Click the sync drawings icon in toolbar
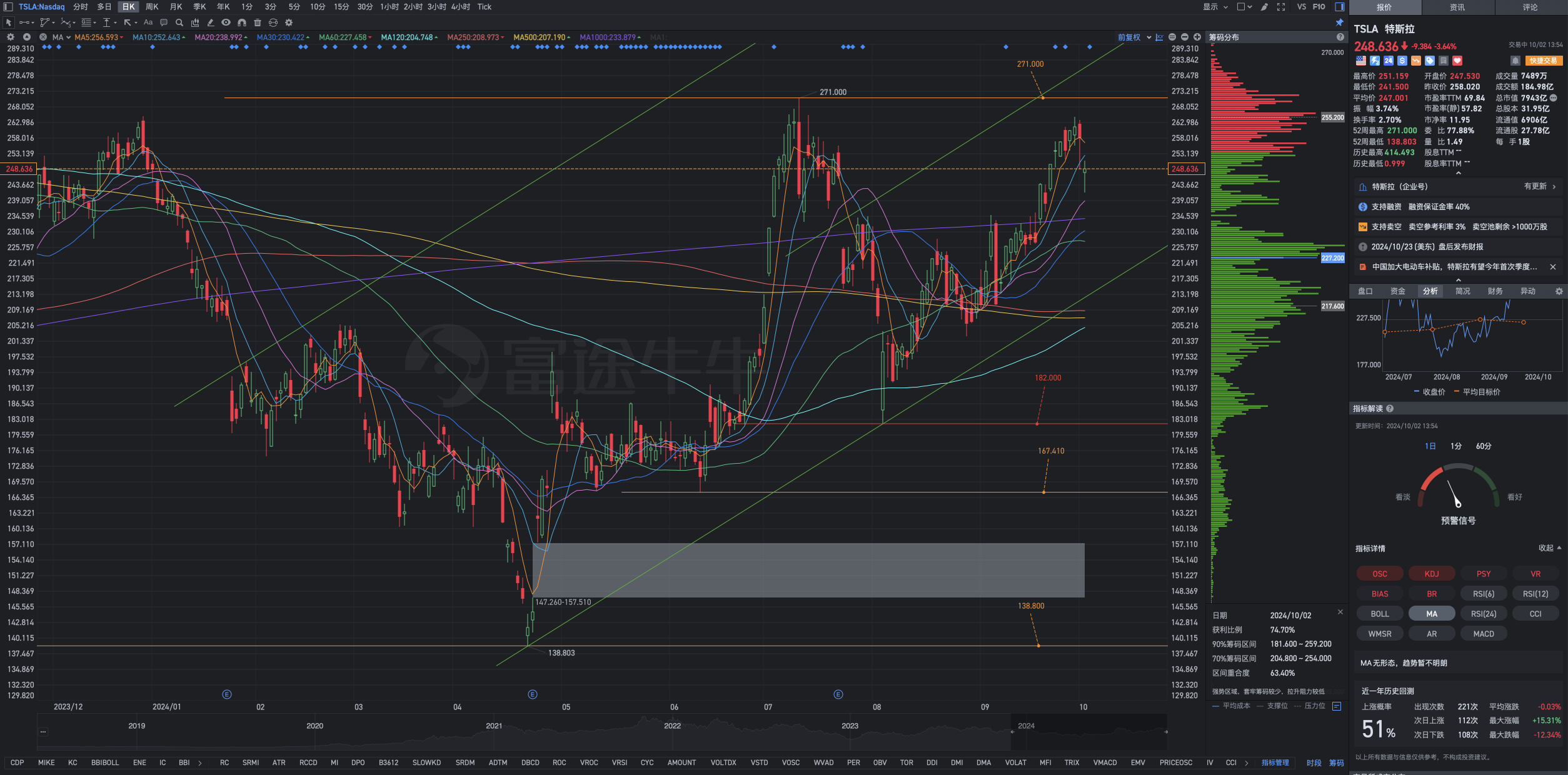Screen dimensions: 1568x775 [273, 22]
